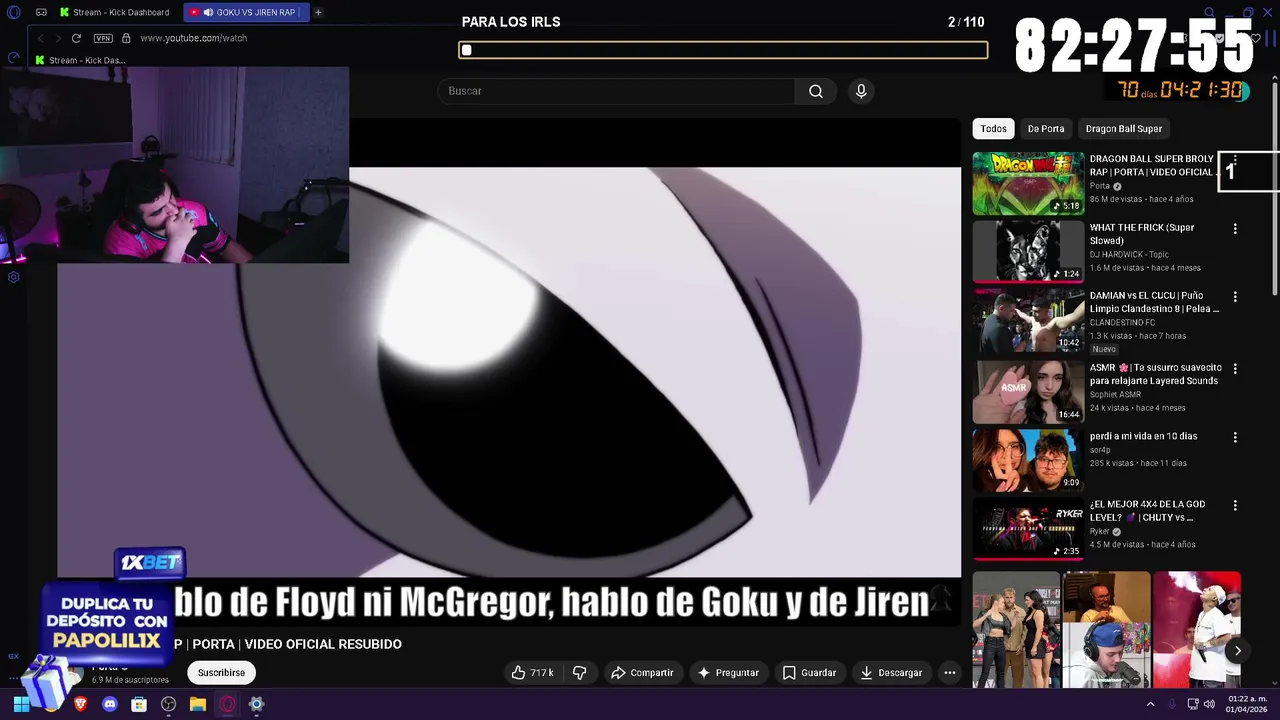The image size is (1280, 720).
Task: Click the YouTube Buscar search field
Action: [x=616, y=91]
